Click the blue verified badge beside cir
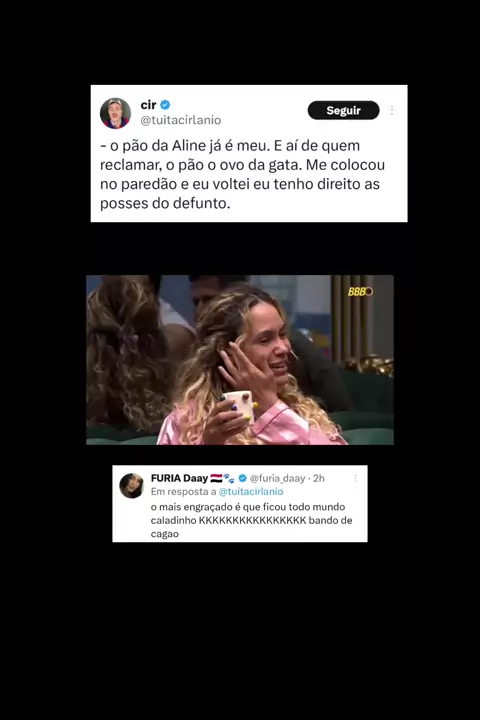This screenshot has height=720, width=480. (x=165, y=105)
